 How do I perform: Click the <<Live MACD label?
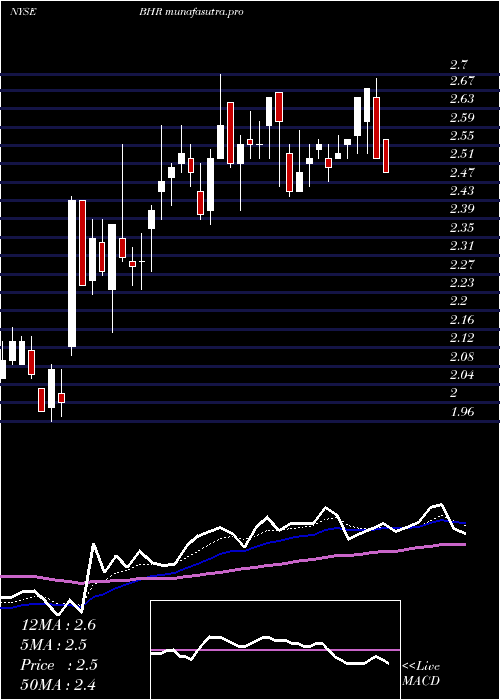(x=421, y=674)
